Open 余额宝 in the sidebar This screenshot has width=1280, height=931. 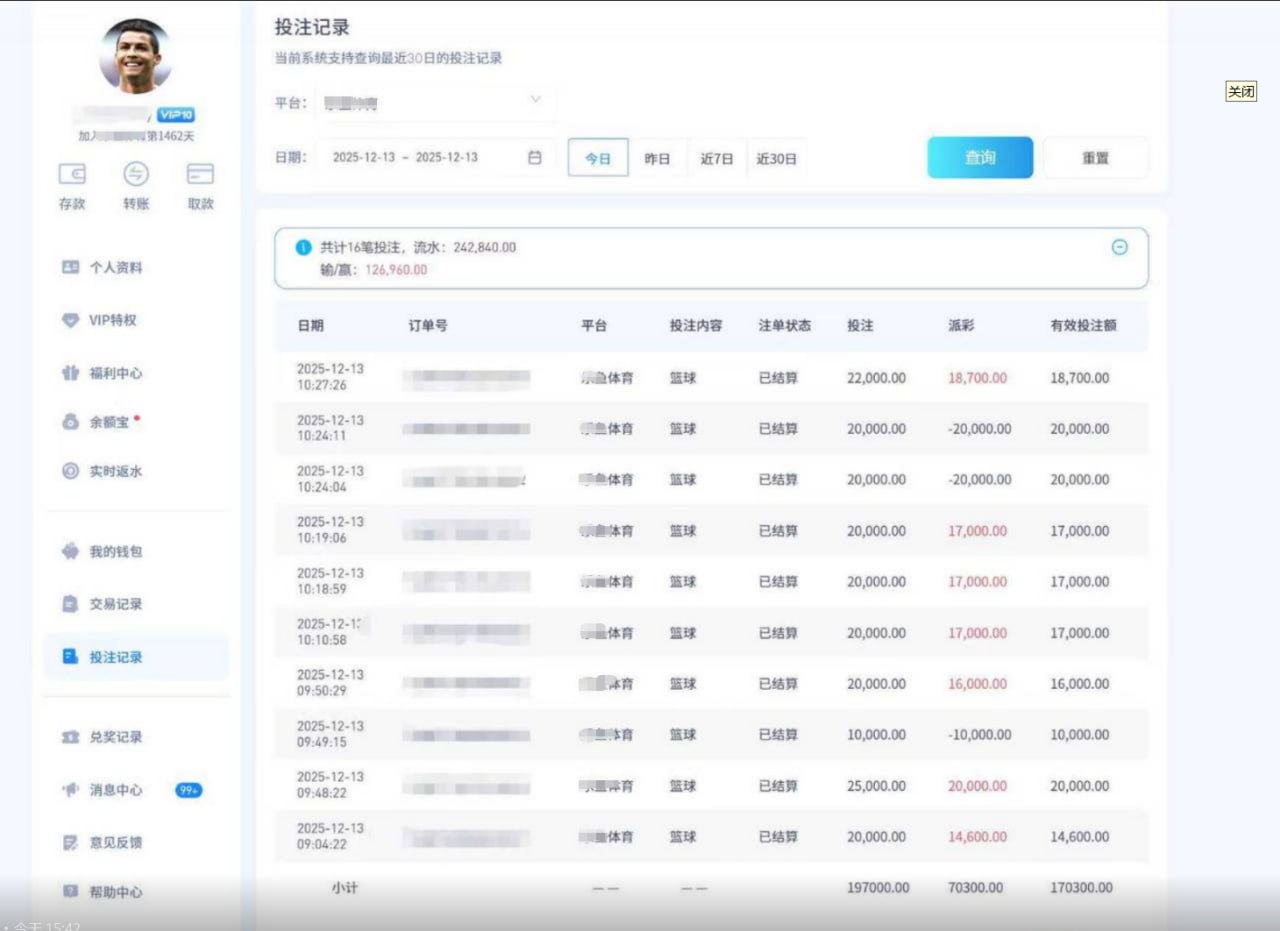coord(109,422)
